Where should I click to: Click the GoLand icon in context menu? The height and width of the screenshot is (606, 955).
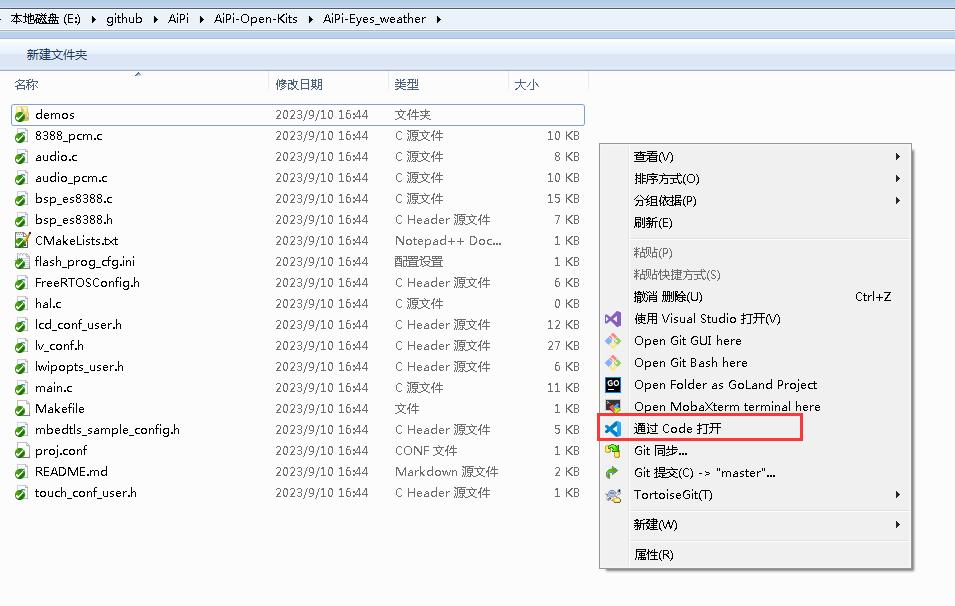coord(613,384)
